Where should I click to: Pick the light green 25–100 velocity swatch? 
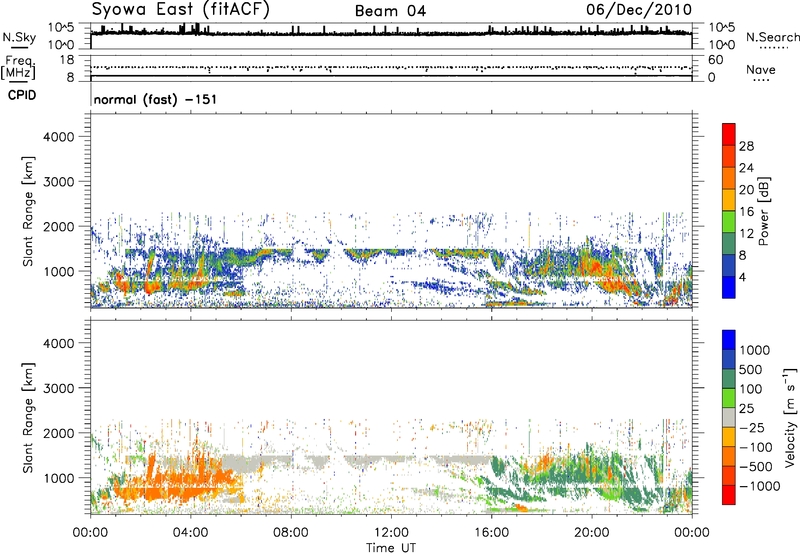pyautogui.click(x=729, y=398)
